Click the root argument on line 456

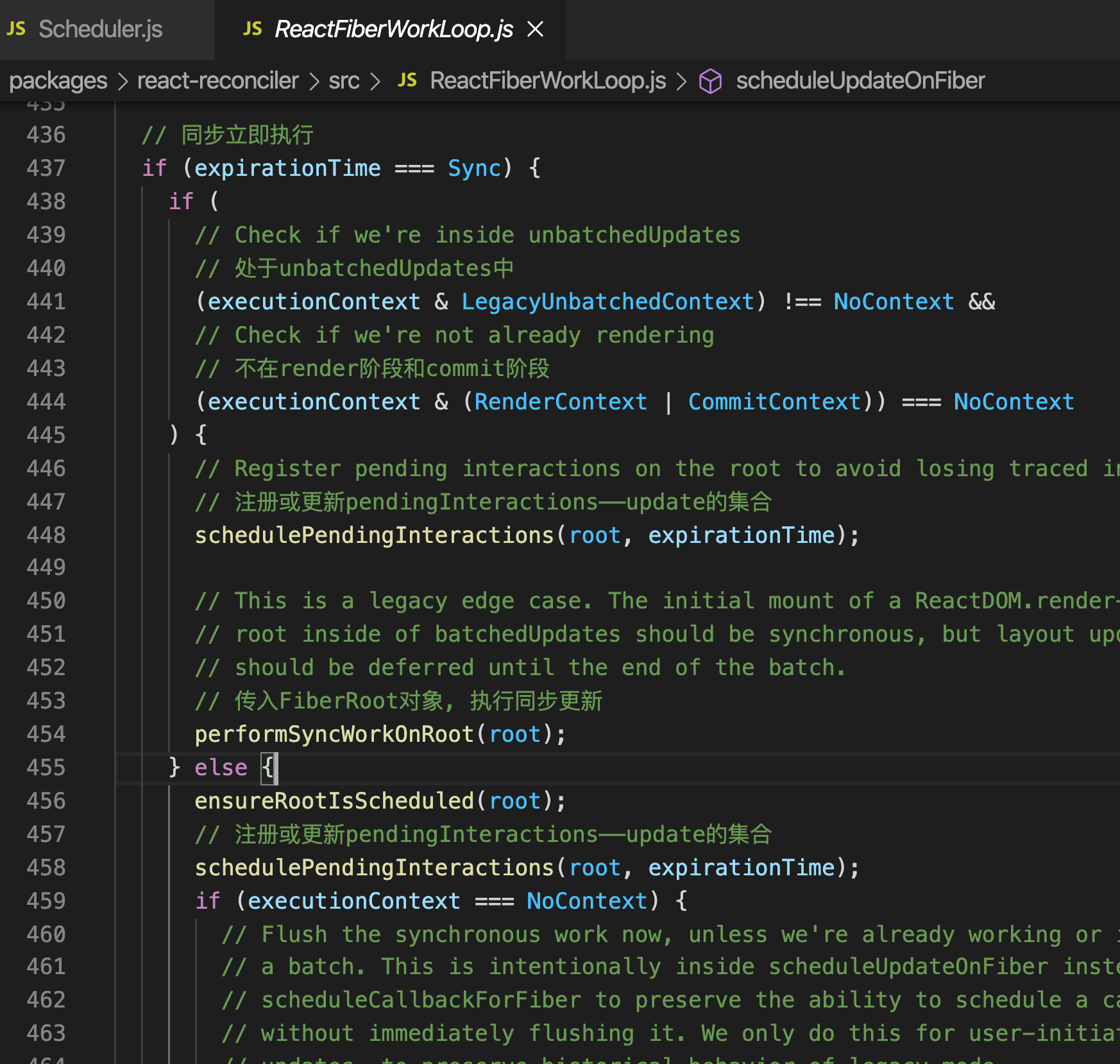(x=514, y=801)
